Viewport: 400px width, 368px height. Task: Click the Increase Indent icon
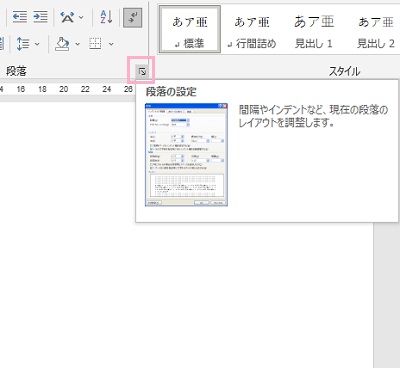[x=40, y=17]
